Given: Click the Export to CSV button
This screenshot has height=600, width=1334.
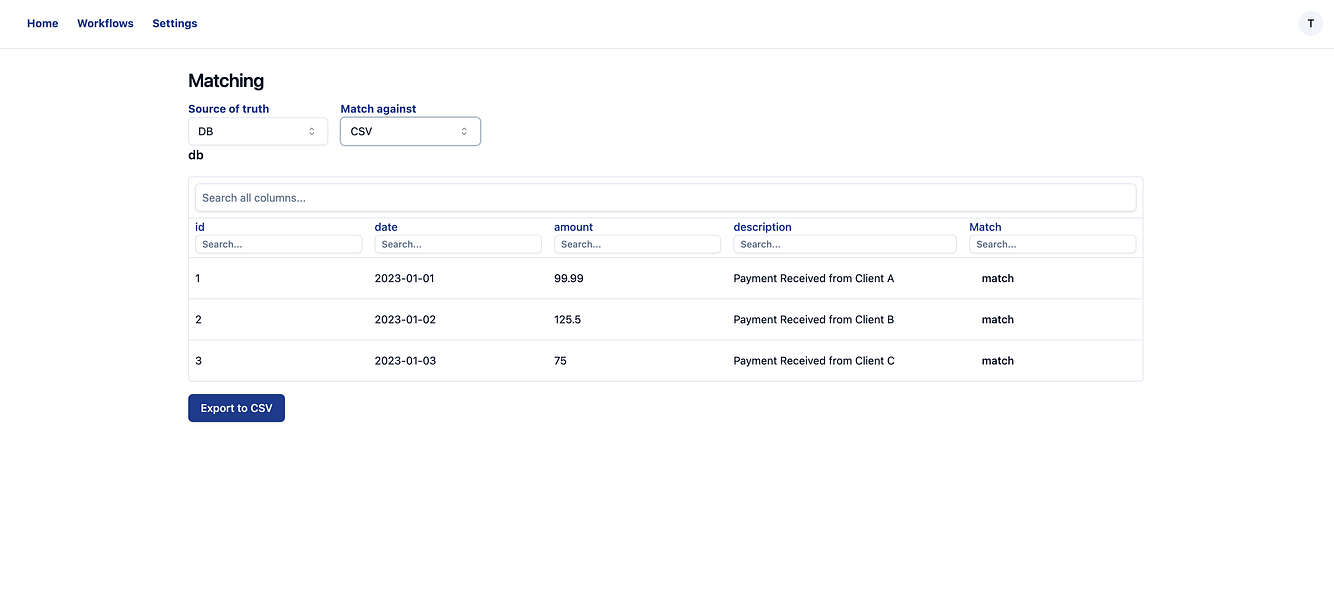Looking at the screenshot, I should (x=236, y=408).
